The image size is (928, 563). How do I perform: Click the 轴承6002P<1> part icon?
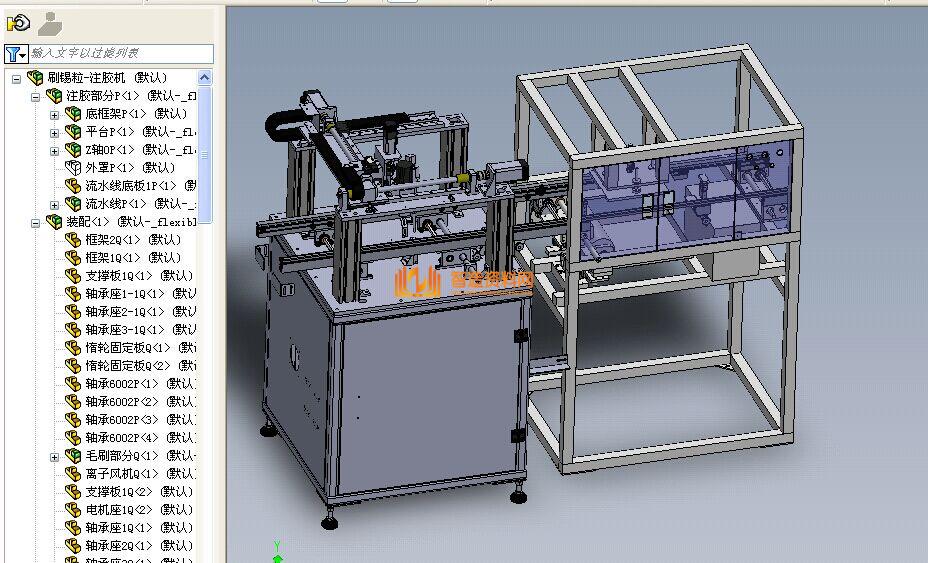(x=72, y=384)
